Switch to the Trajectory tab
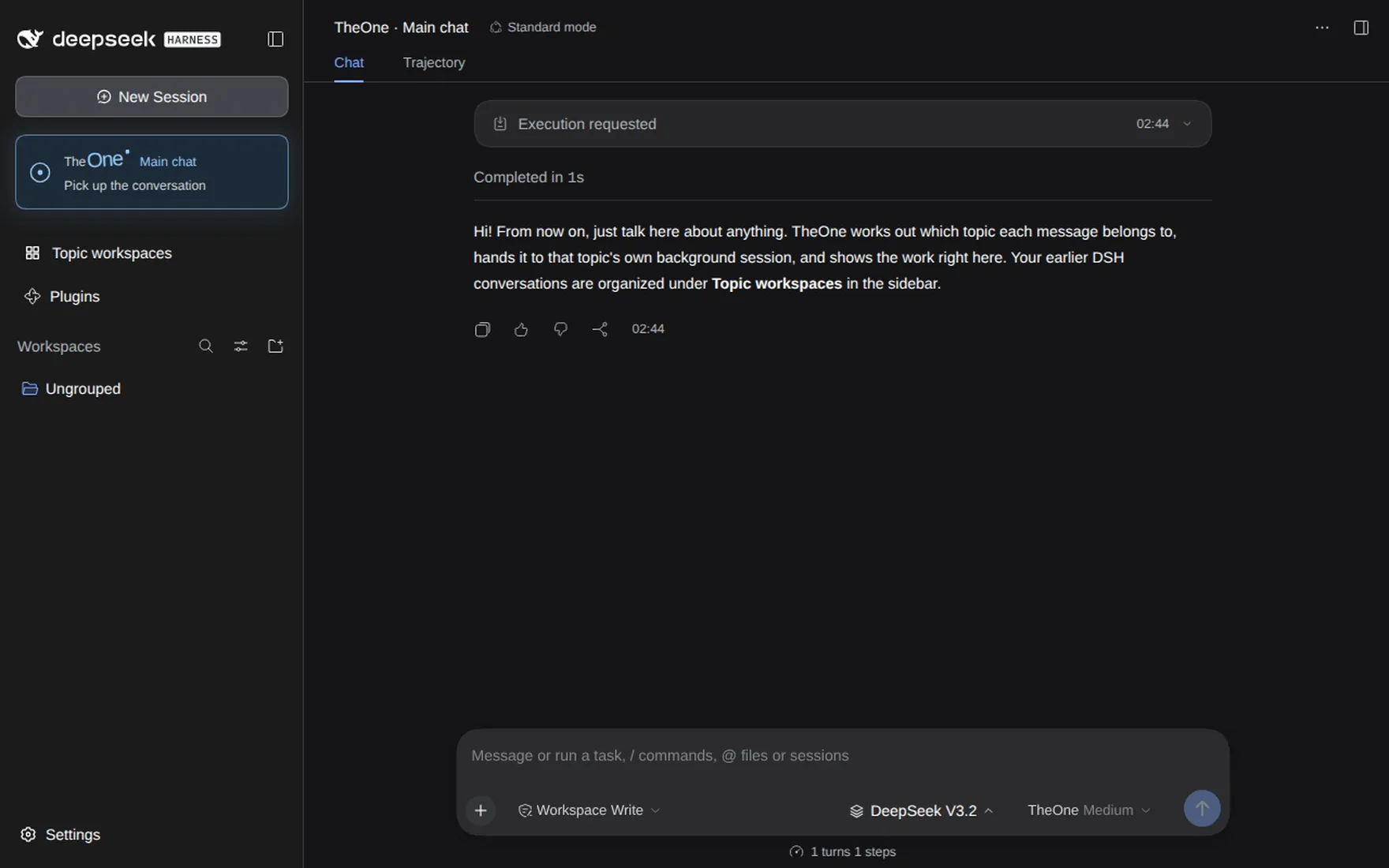The image size is (1389, 868). coord(434,63)
